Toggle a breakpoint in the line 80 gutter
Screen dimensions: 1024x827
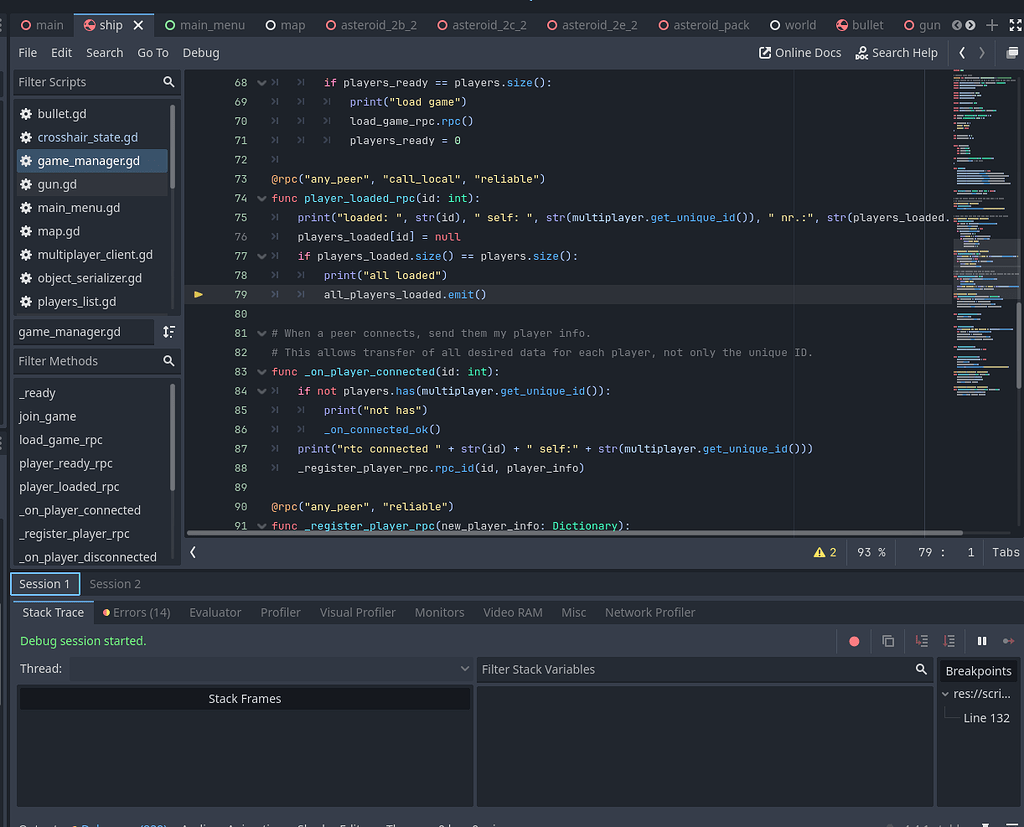pos(199,313)
